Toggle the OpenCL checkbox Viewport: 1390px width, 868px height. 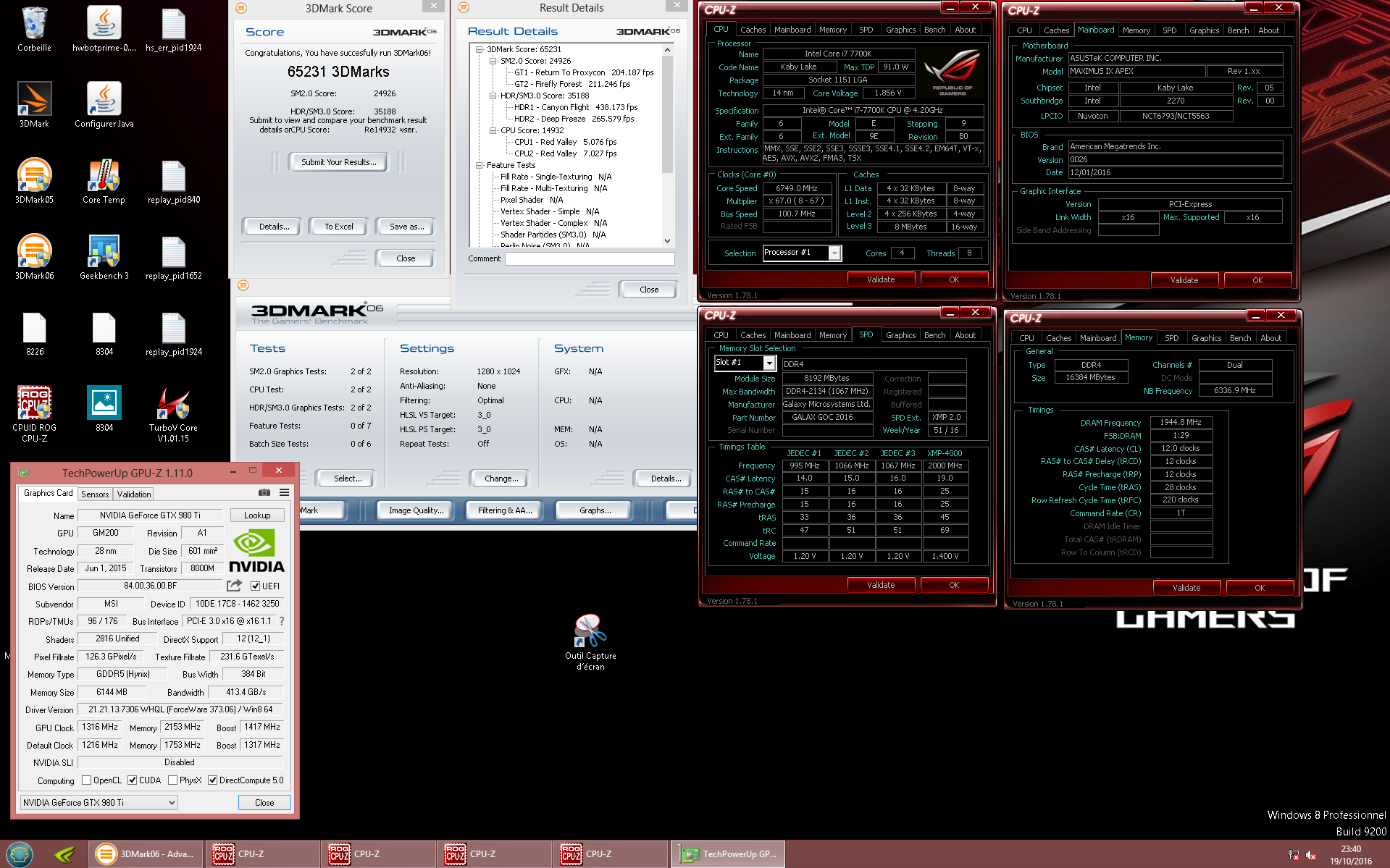coord(87,780)
